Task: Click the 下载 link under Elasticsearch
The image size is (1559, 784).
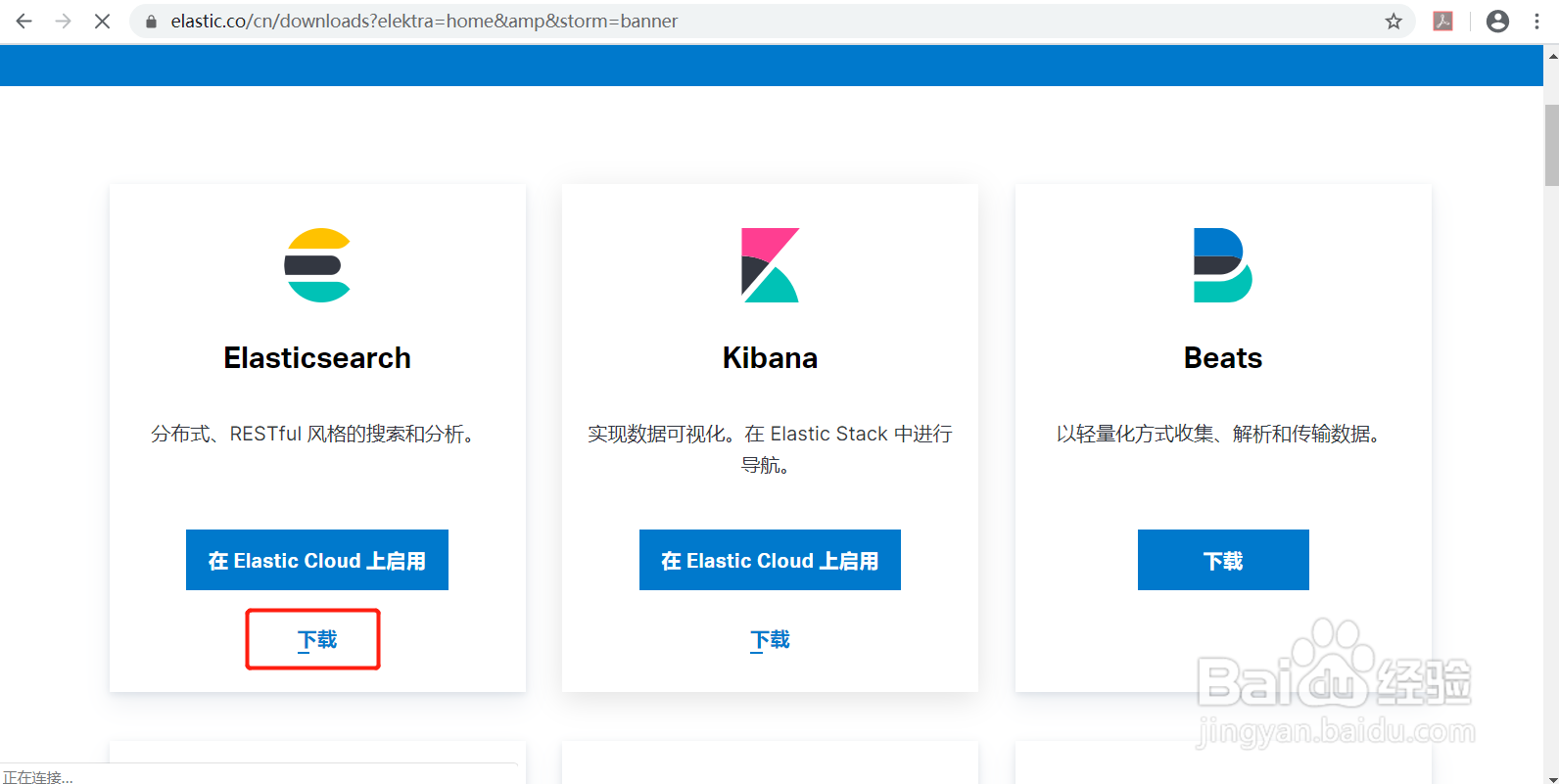Action: click(x=317, y=640)
